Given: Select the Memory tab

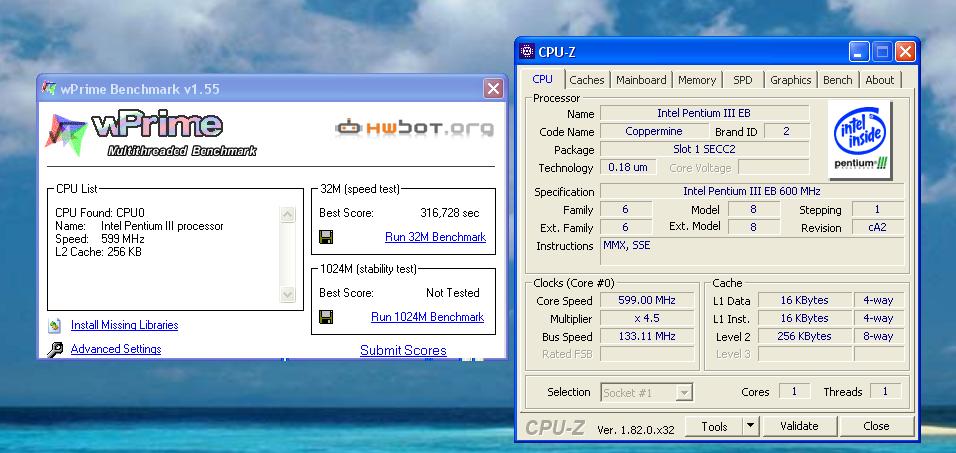Looking at the screenshot, I should click(697, 80).
